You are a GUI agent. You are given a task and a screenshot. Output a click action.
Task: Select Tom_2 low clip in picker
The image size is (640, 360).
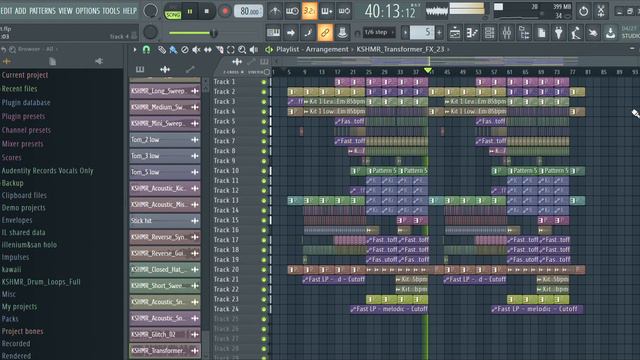click(x=165, y=140)
